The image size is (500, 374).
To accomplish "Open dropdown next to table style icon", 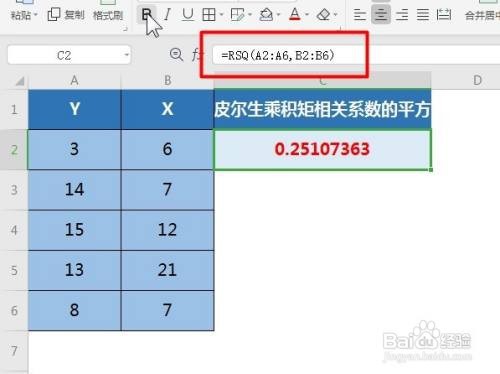I will (x=250, y=15).
